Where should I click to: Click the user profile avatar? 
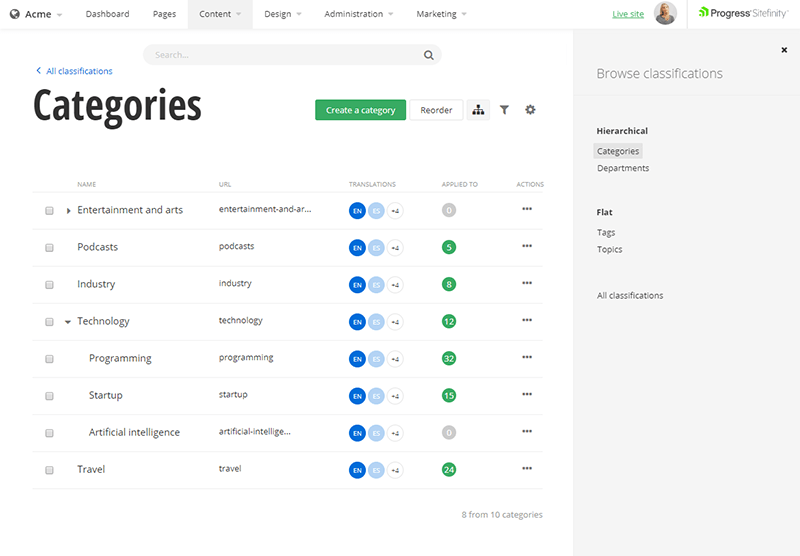[665, 14]
